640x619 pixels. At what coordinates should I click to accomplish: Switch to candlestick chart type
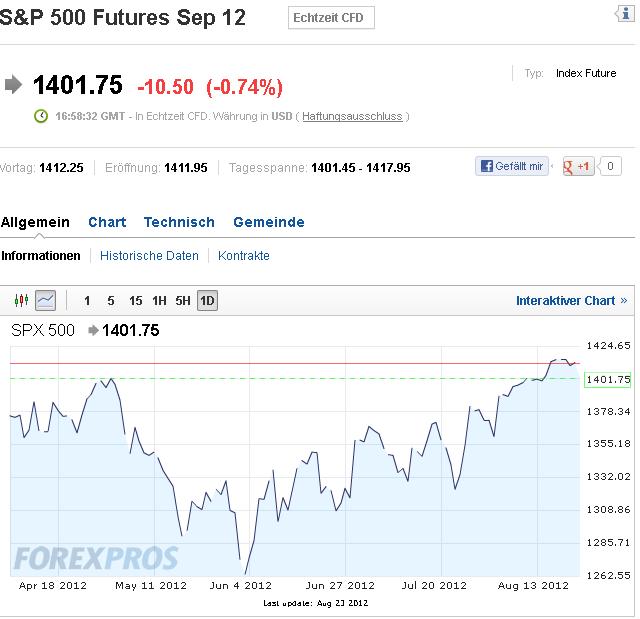click(x=22, y=300)
